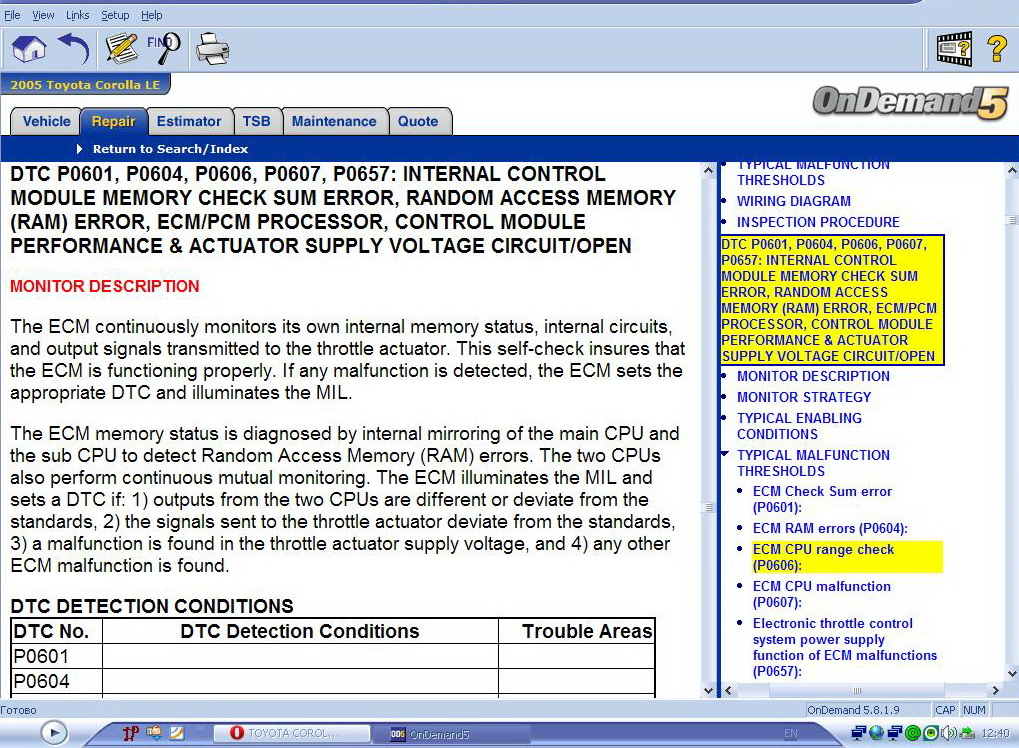Open MONITOR DESCRIPTION sidebar link

(x=813, y=376)
